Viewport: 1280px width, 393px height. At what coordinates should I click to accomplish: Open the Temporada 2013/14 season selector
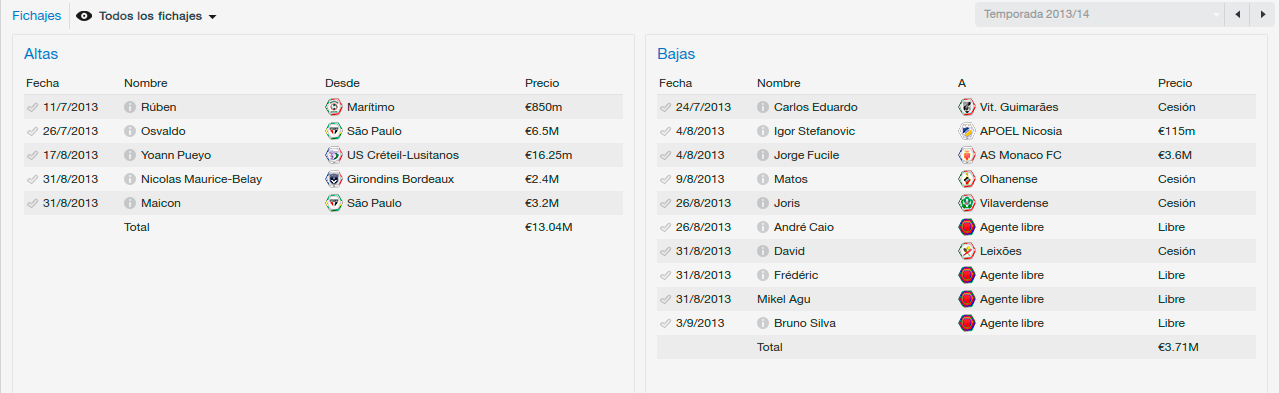(x=1099, y=15)
